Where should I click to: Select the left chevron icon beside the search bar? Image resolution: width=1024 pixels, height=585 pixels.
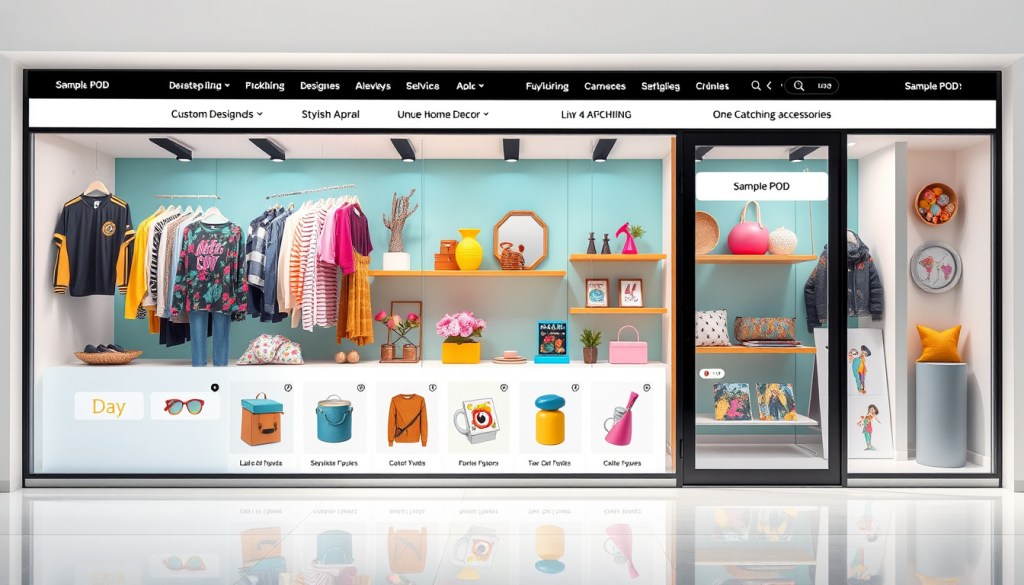768,85
